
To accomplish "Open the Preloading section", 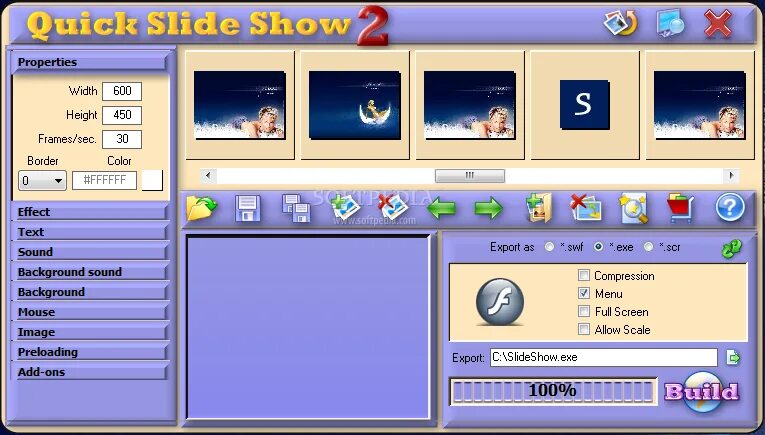I will point(89,352).
